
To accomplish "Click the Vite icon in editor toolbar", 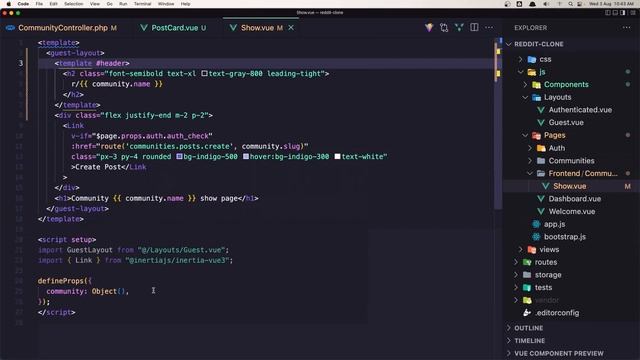I will pyautogui.click(x=429, y=28).
